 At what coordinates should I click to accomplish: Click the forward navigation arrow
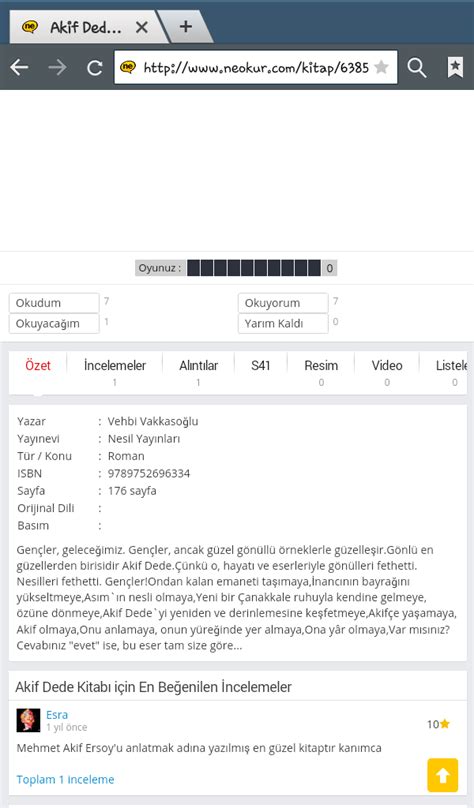(x=57, y=67)
